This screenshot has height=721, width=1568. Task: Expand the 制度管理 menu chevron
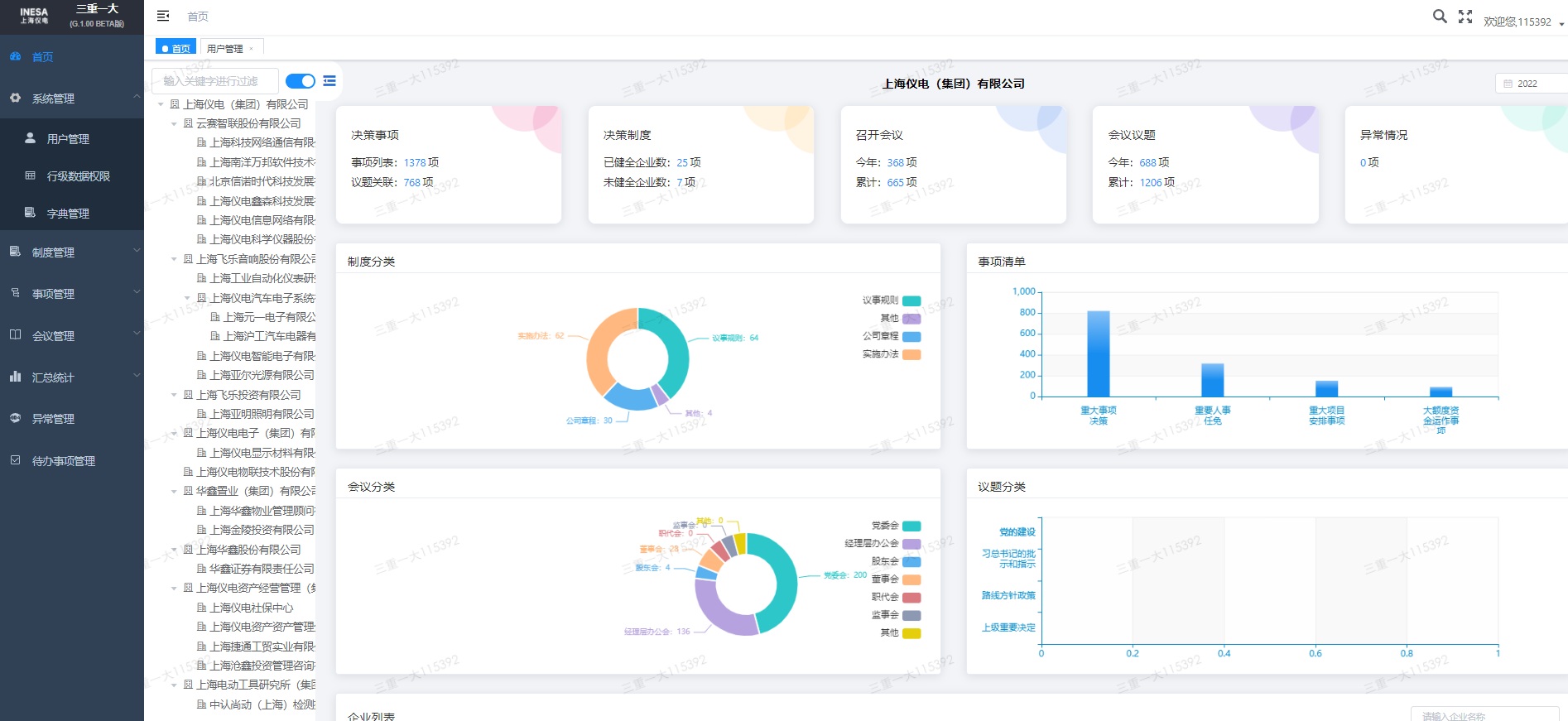137,251
